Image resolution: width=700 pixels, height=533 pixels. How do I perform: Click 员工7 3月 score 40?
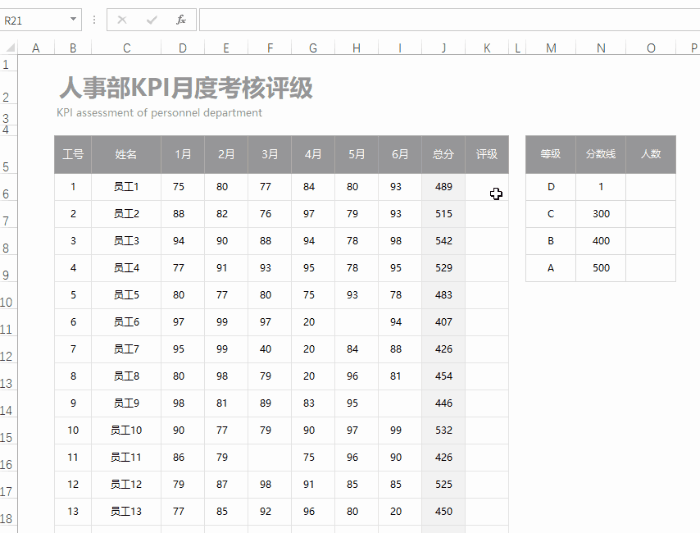(x=270, y=349)
